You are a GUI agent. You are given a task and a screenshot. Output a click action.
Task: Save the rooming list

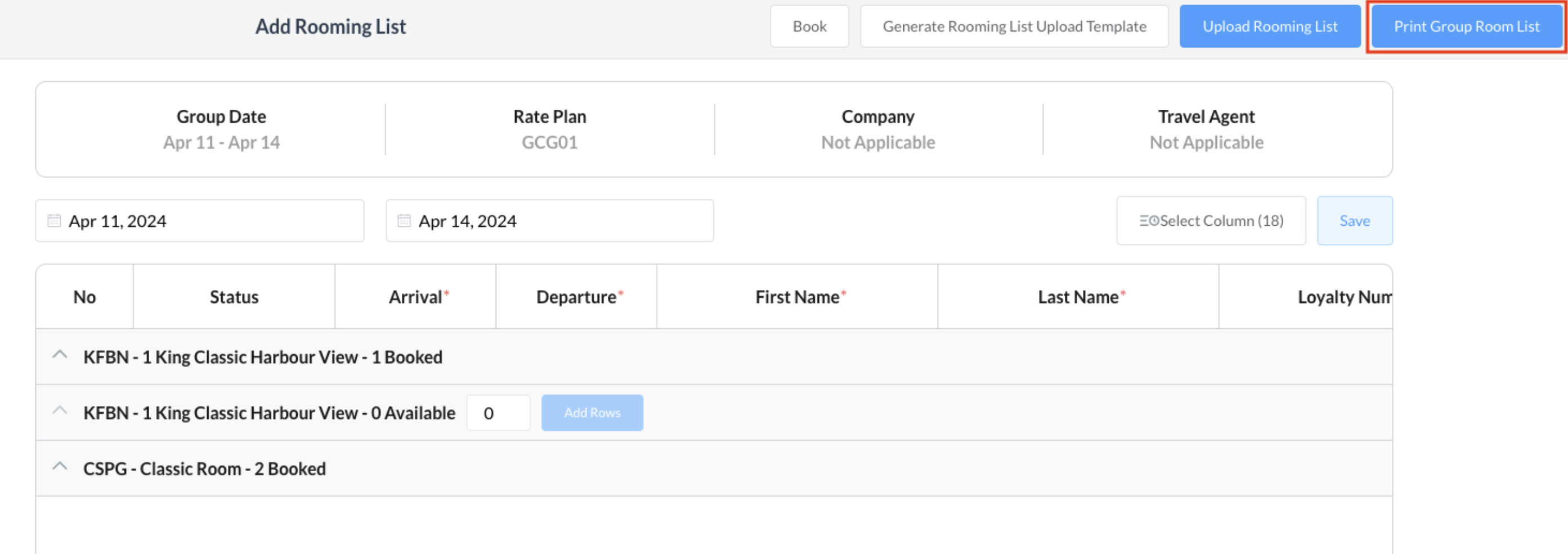pos(1354,220)
